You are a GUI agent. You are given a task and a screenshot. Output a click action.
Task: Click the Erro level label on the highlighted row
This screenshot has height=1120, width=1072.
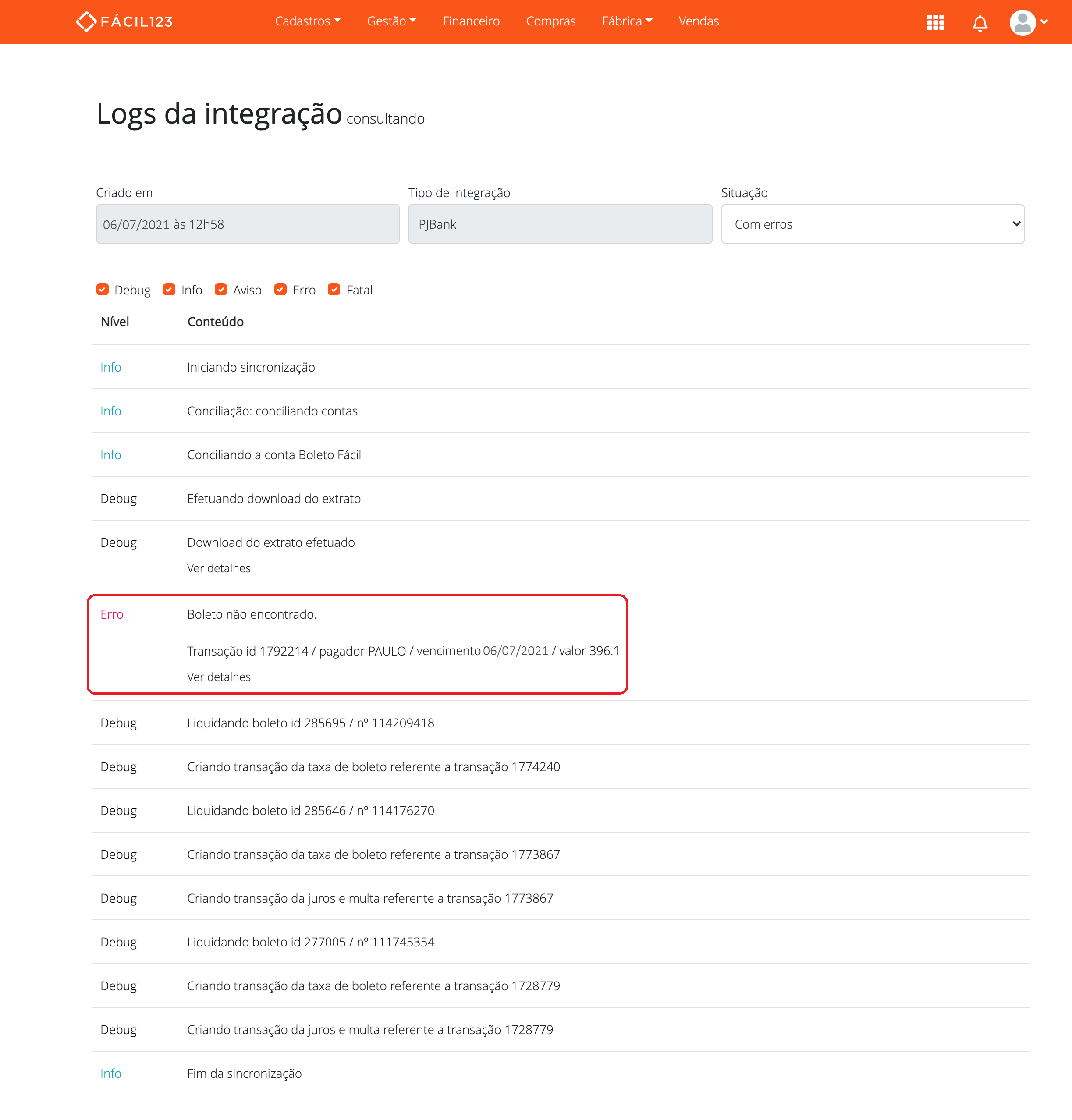pyautogui.click(x=112, y=614)
